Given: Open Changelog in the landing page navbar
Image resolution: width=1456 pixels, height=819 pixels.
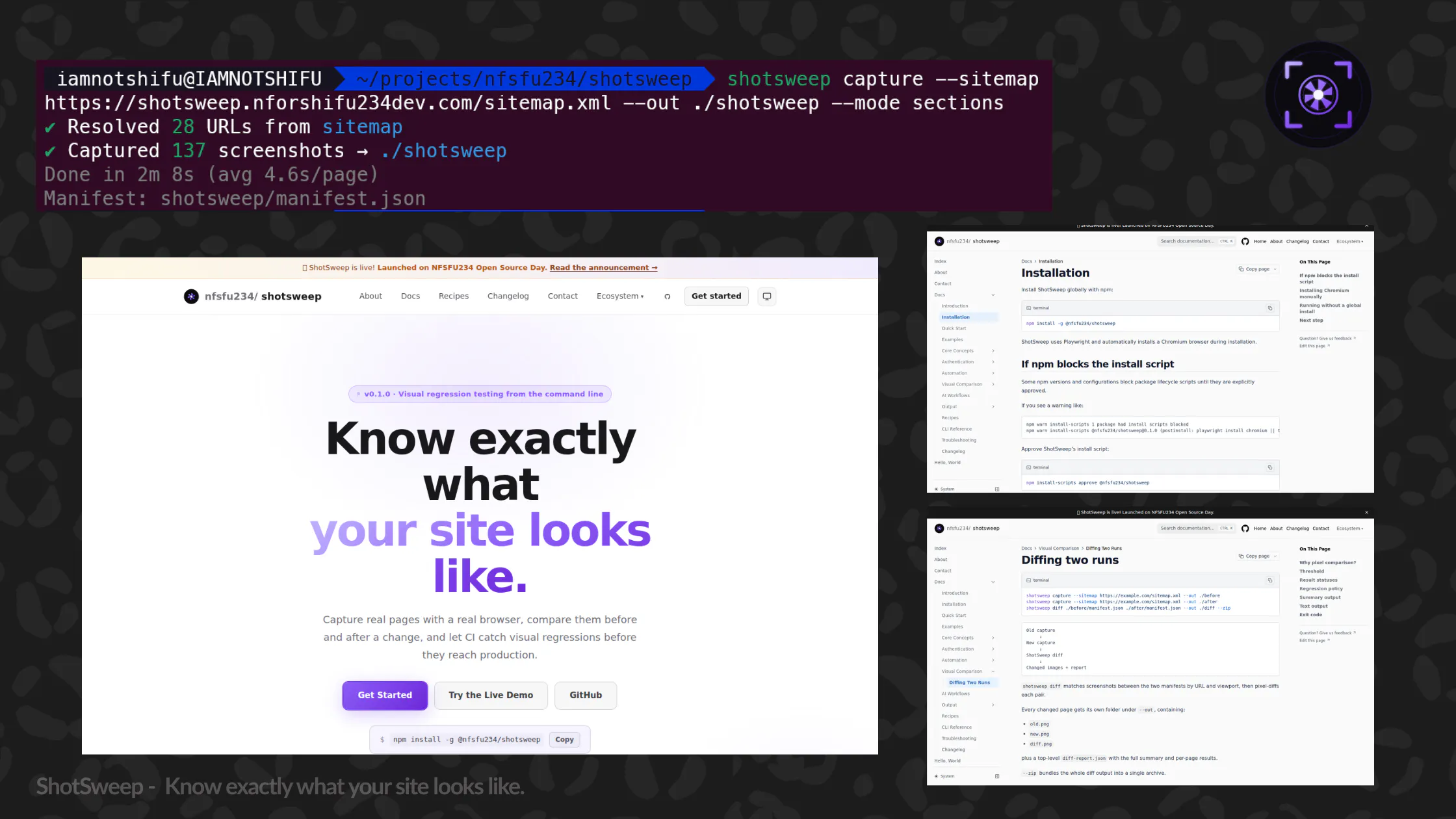Looking at the screenshot, I should pyautogui.click(x=508, y=296).
